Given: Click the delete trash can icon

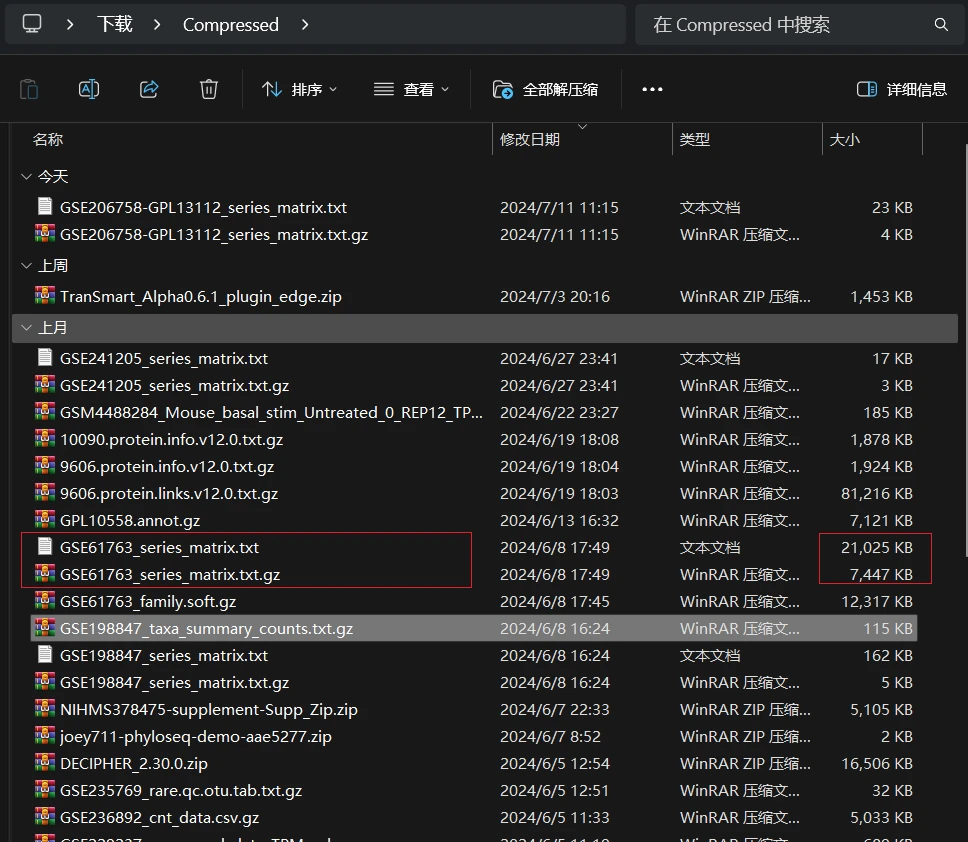Looking at the screenshot, I should (x=209, y=90).
